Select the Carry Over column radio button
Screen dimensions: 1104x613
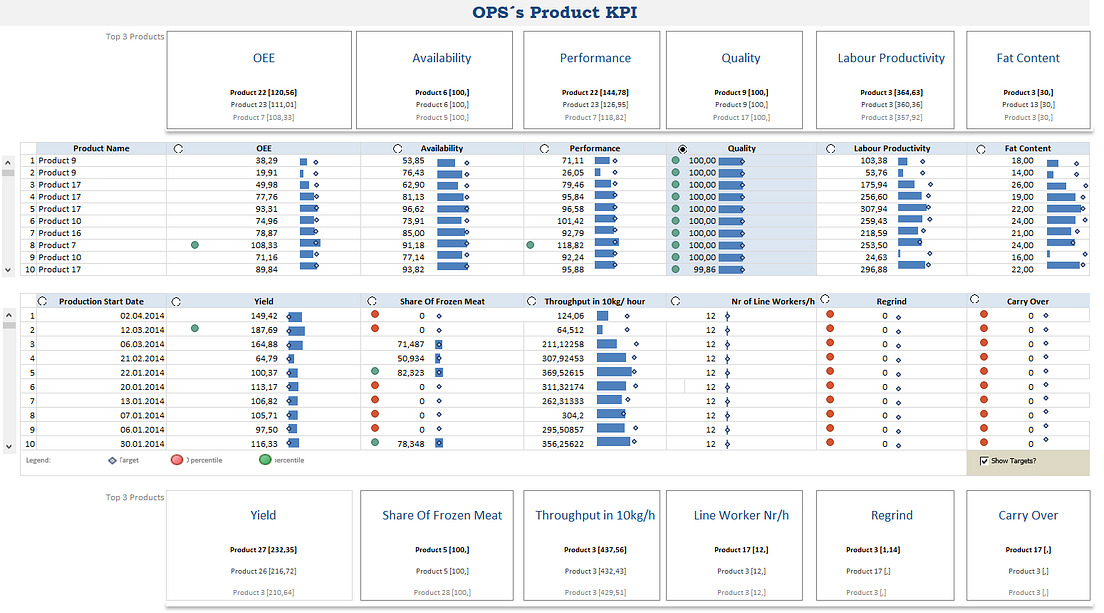tap(974, 299)
